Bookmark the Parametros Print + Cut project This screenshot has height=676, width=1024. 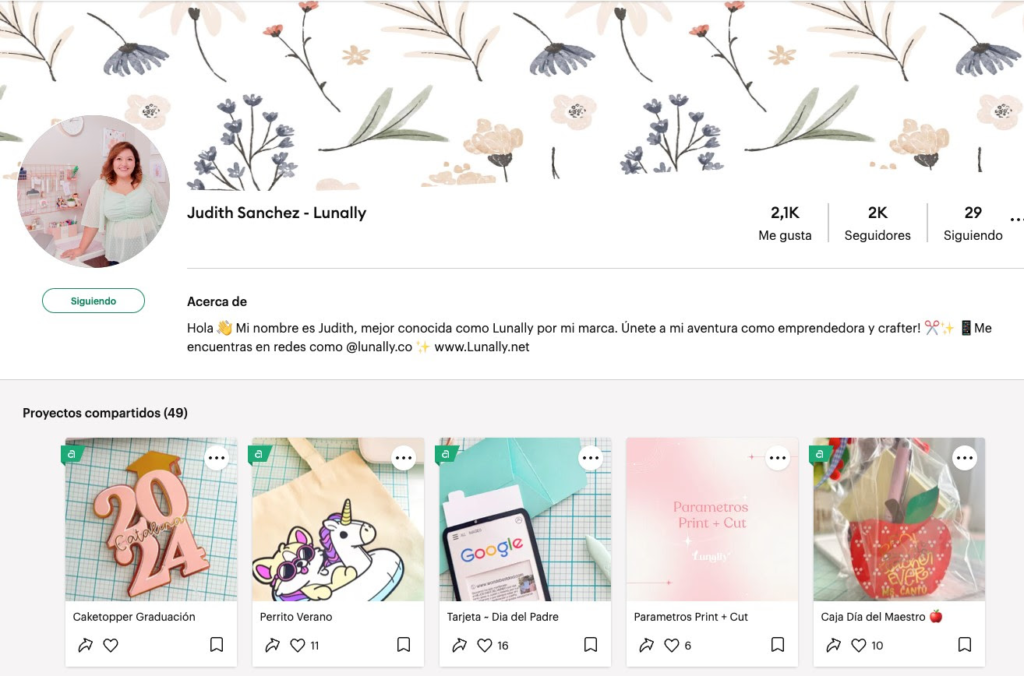(x=778, y=645)
